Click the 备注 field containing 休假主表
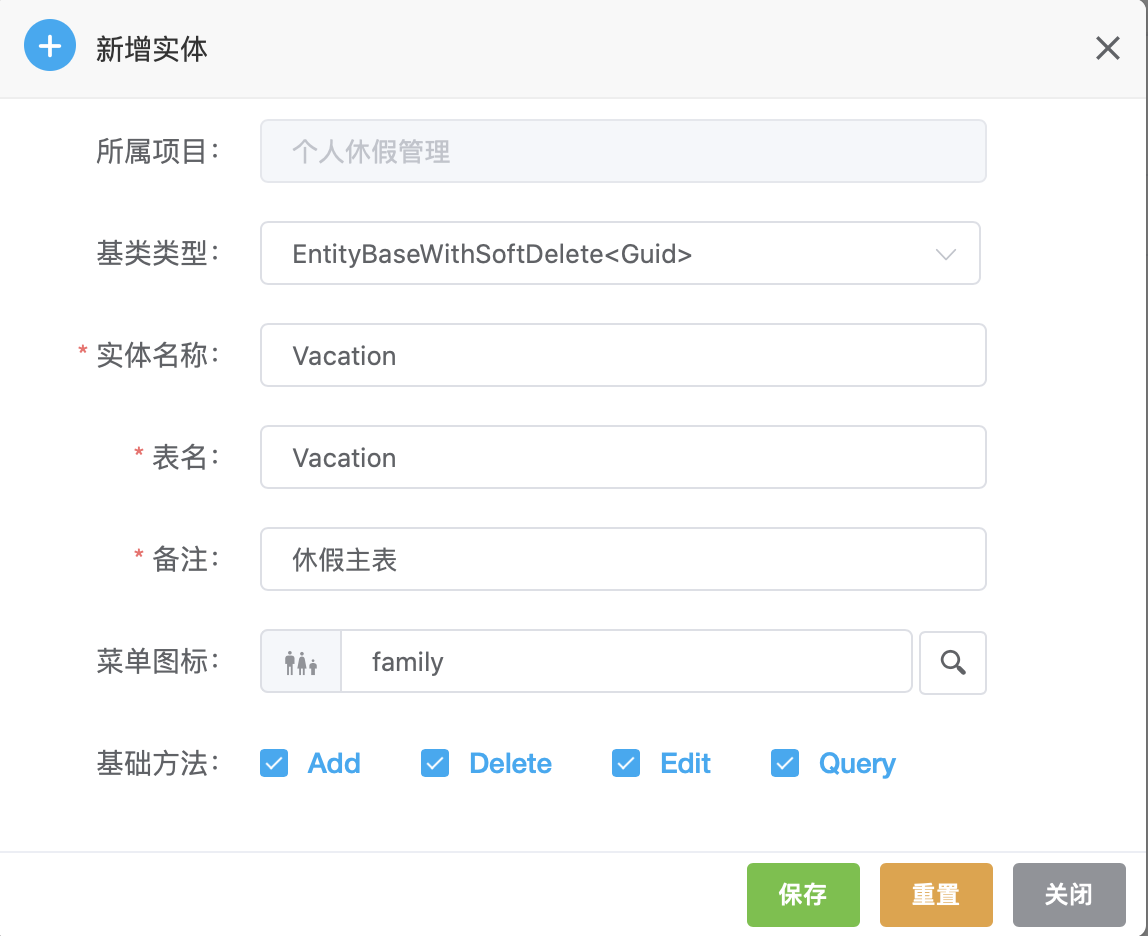 tap(623, 560)
